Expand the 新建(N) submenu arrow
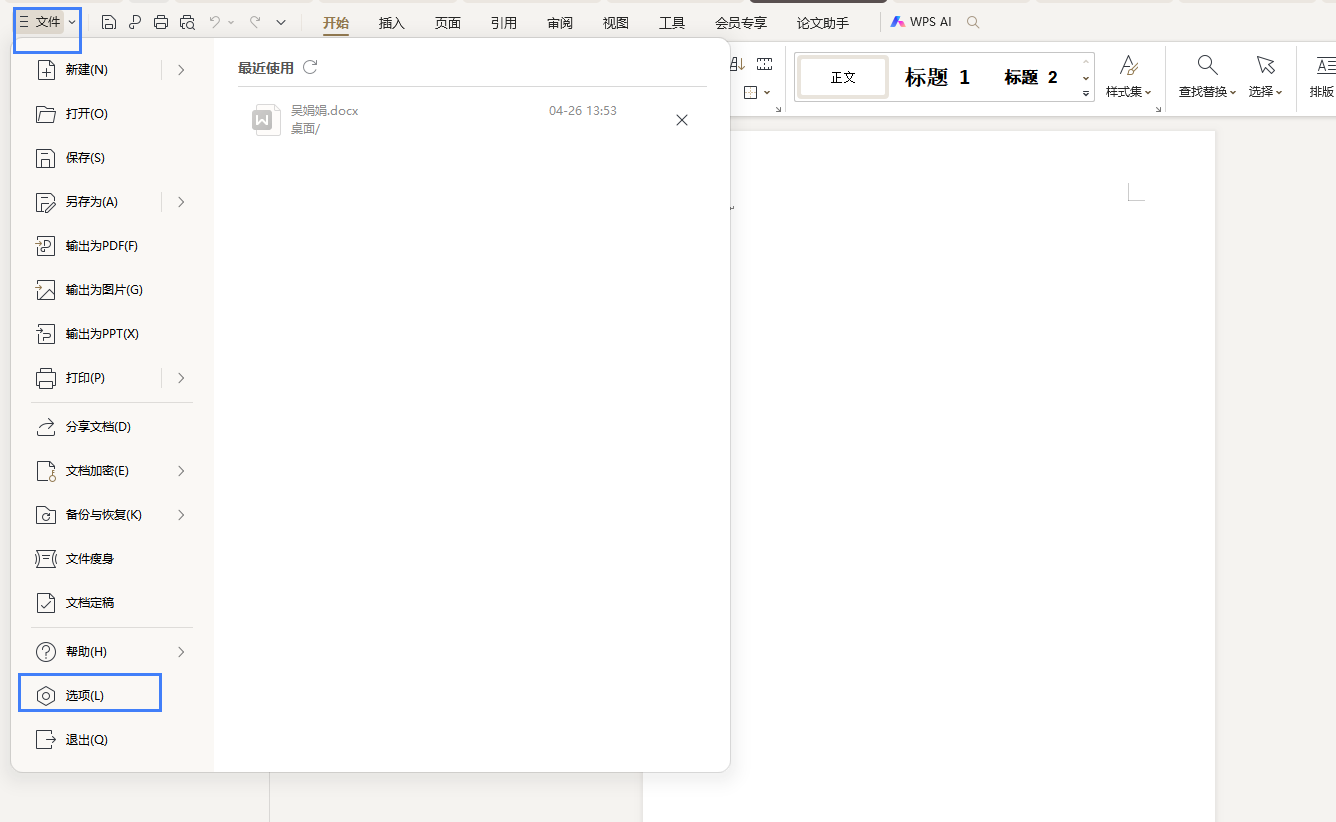This screenshot has height=822, width=1336. 181,70
